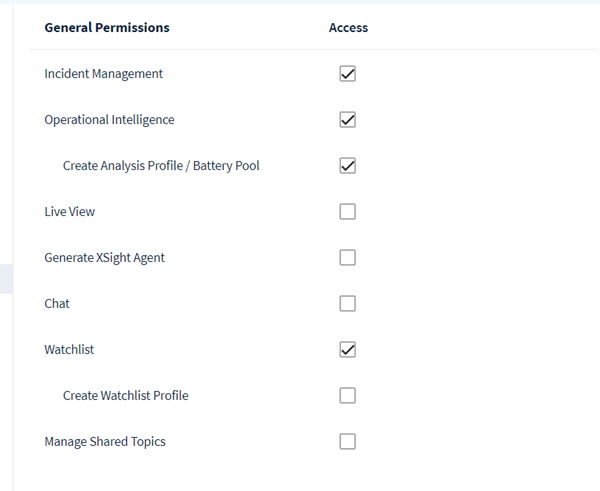Screen dimensions: 600x491
Task: Click the Live View permission label
Action: coord(70,212)
